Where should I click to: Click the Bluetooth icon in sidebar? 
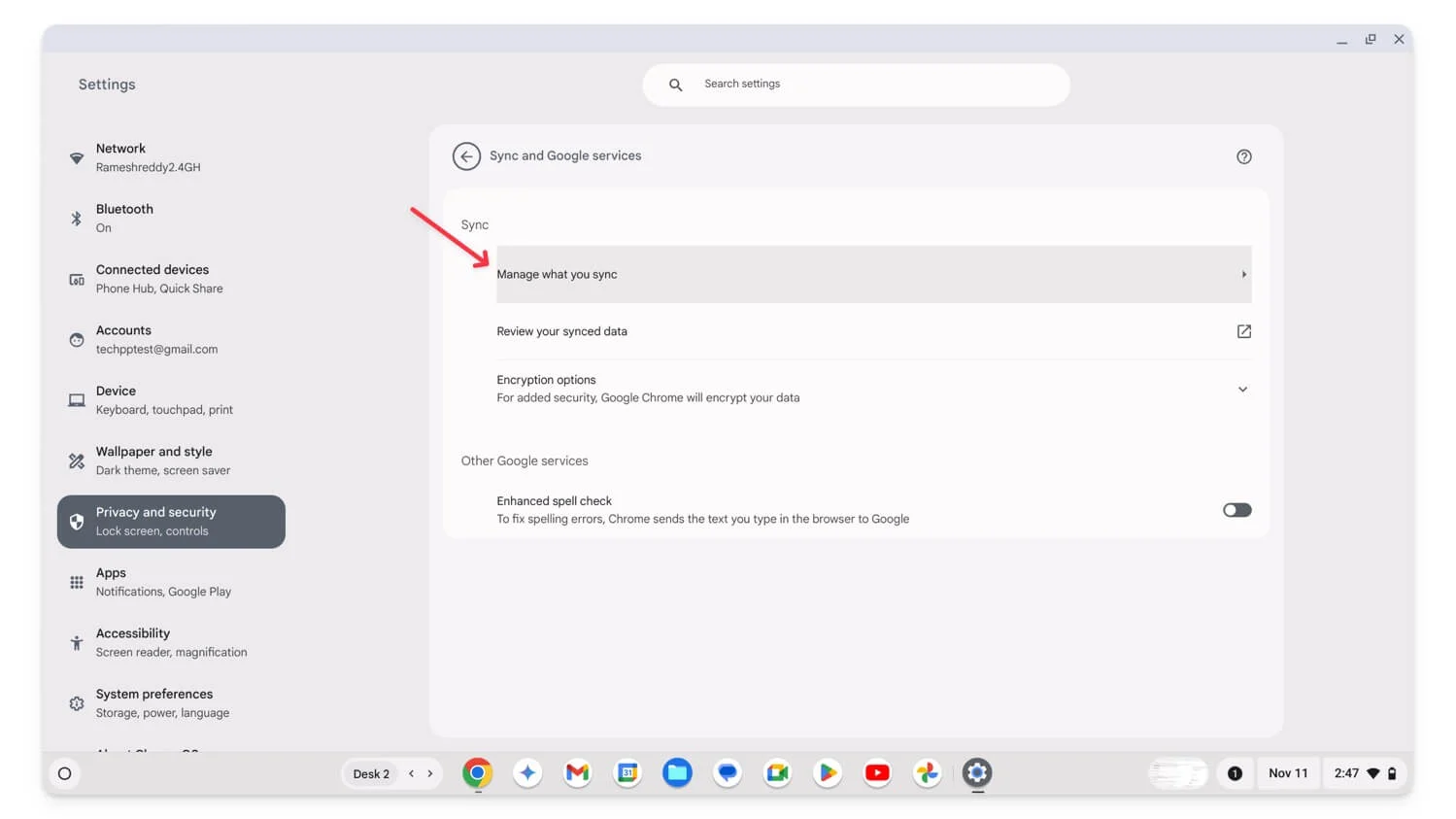[77, 219]
